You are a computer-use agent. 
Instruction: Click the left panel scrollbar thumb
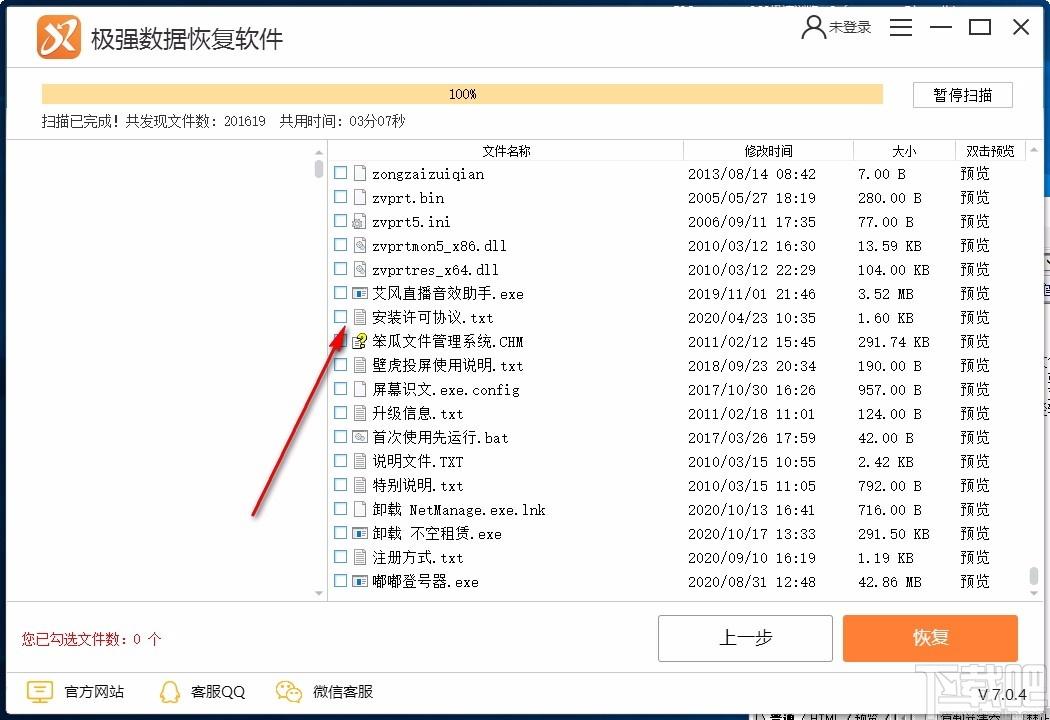click(x=319, y=168)
